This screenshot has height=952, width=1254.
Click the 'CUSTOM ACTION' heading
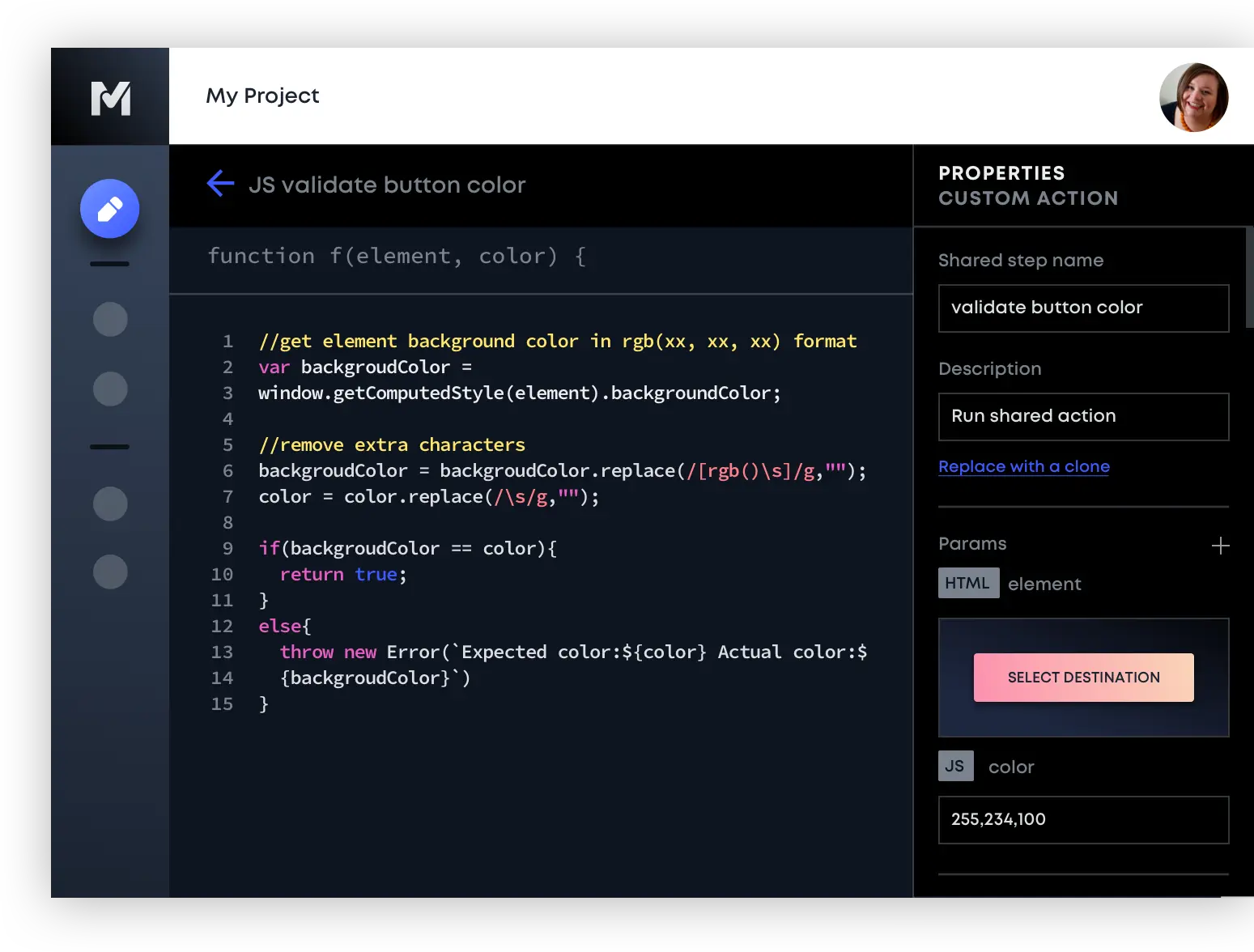click(x=1028, y=198)
